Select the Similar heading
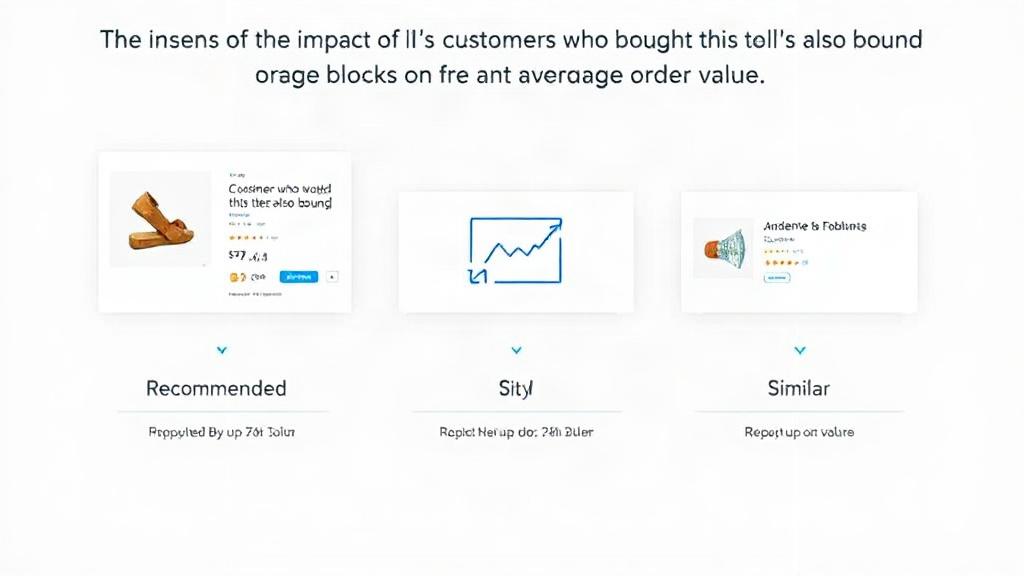 (x=799, y=389)
